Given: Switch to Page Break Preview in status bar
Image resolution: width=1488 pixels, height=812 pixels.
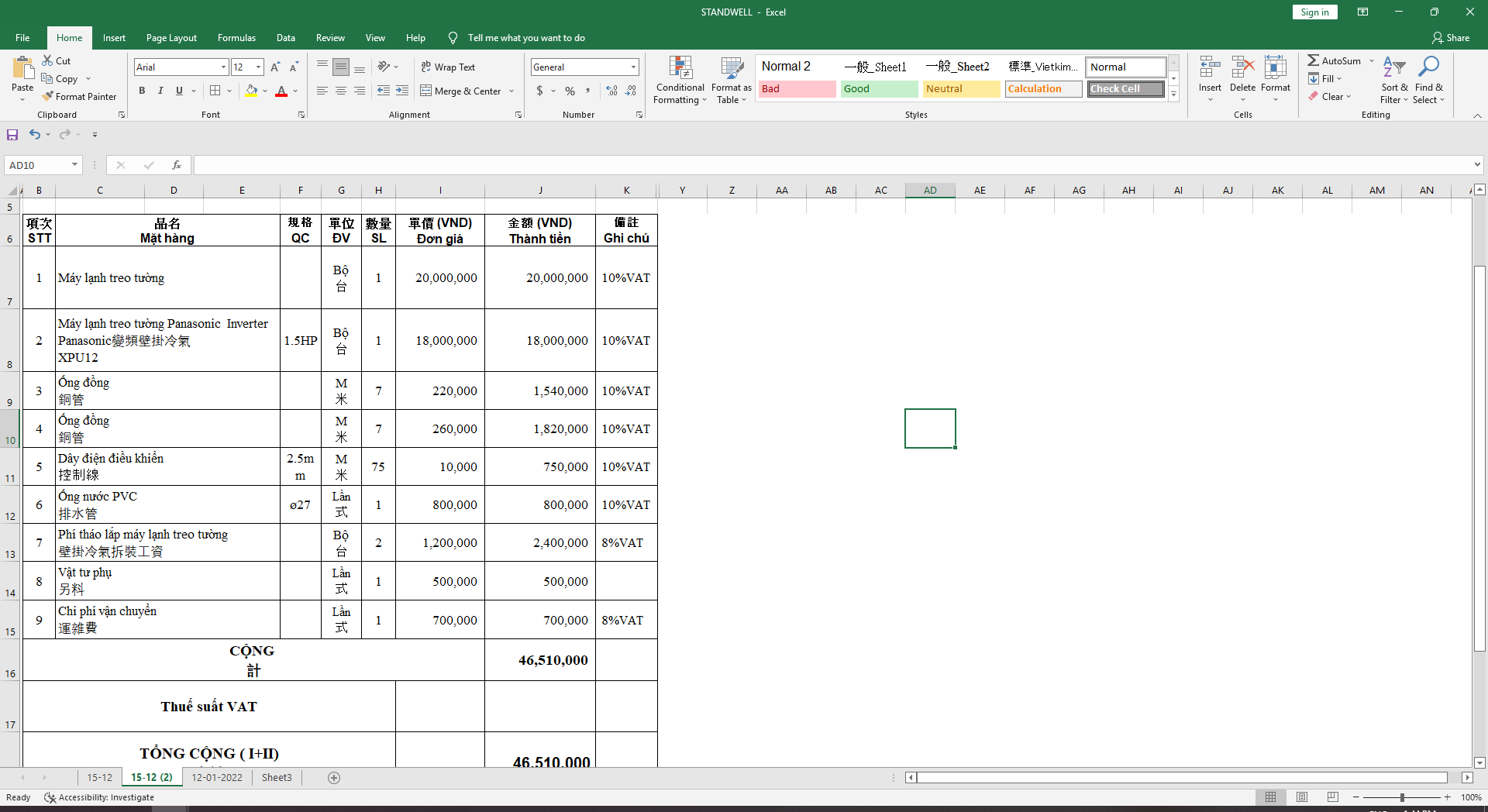Looking at the screenshot, I should click(1333, 797).
